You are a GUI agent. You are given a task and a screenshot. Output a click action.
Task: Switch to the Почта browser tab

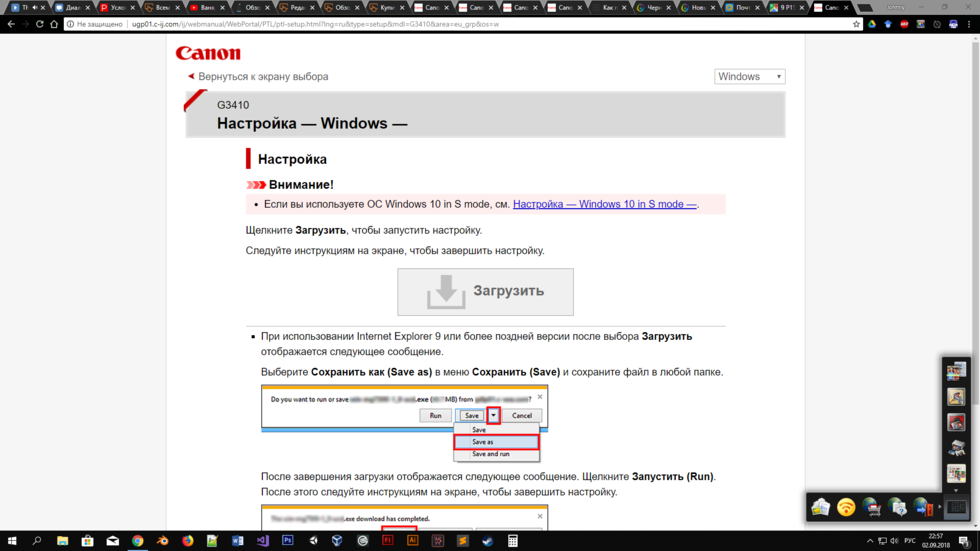point(743,7)
